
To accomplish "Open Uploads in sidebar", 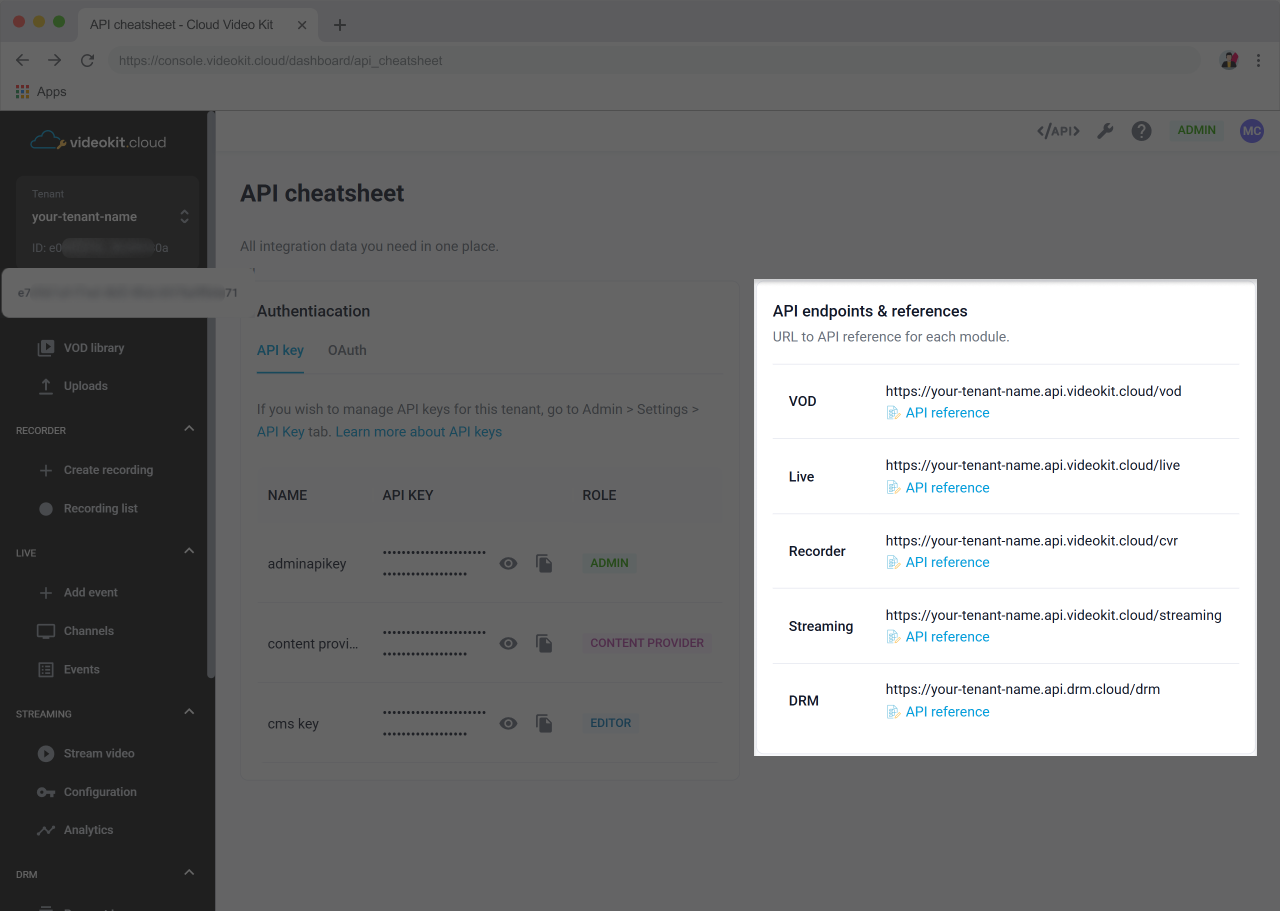I will pos(85,386).
